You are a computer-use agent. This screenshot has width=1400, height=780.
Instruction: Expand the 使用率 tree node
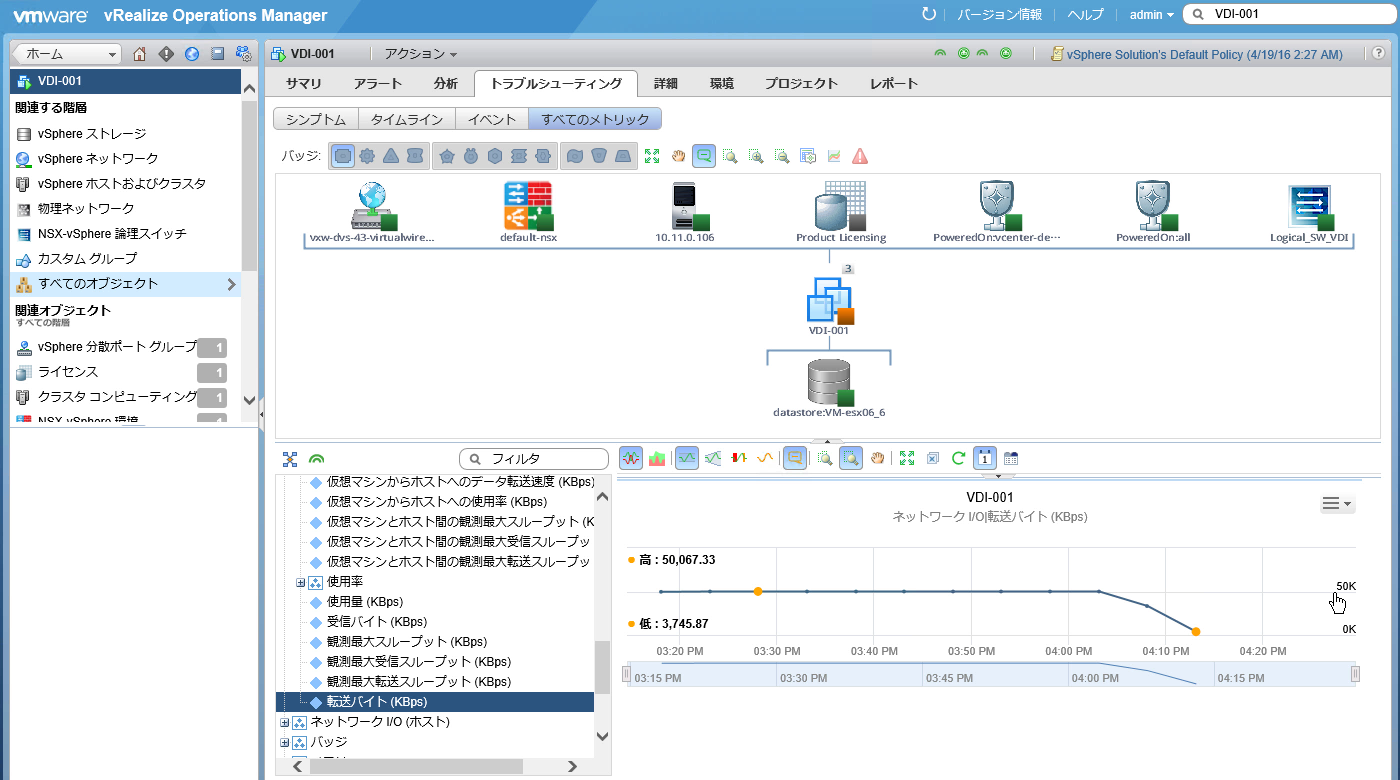coord(300,582)
